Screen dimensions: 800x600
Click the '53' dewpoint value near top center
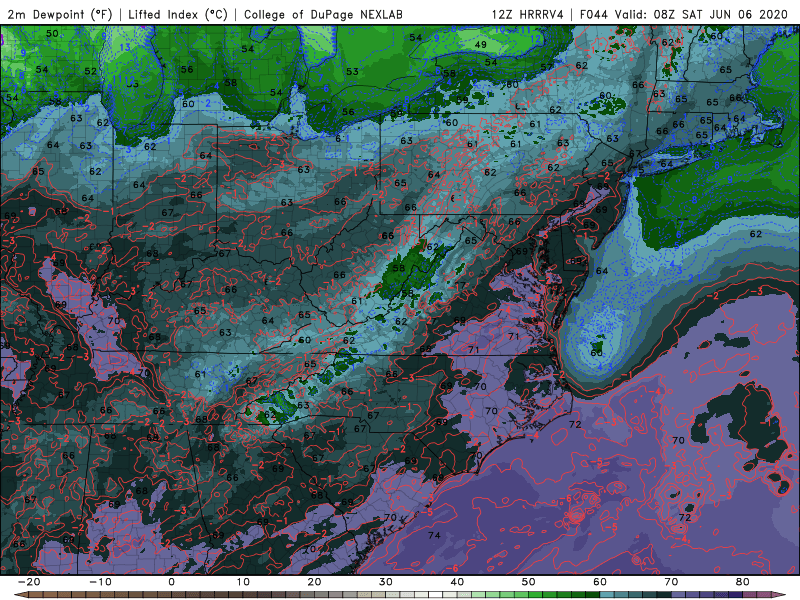[352, 71]
